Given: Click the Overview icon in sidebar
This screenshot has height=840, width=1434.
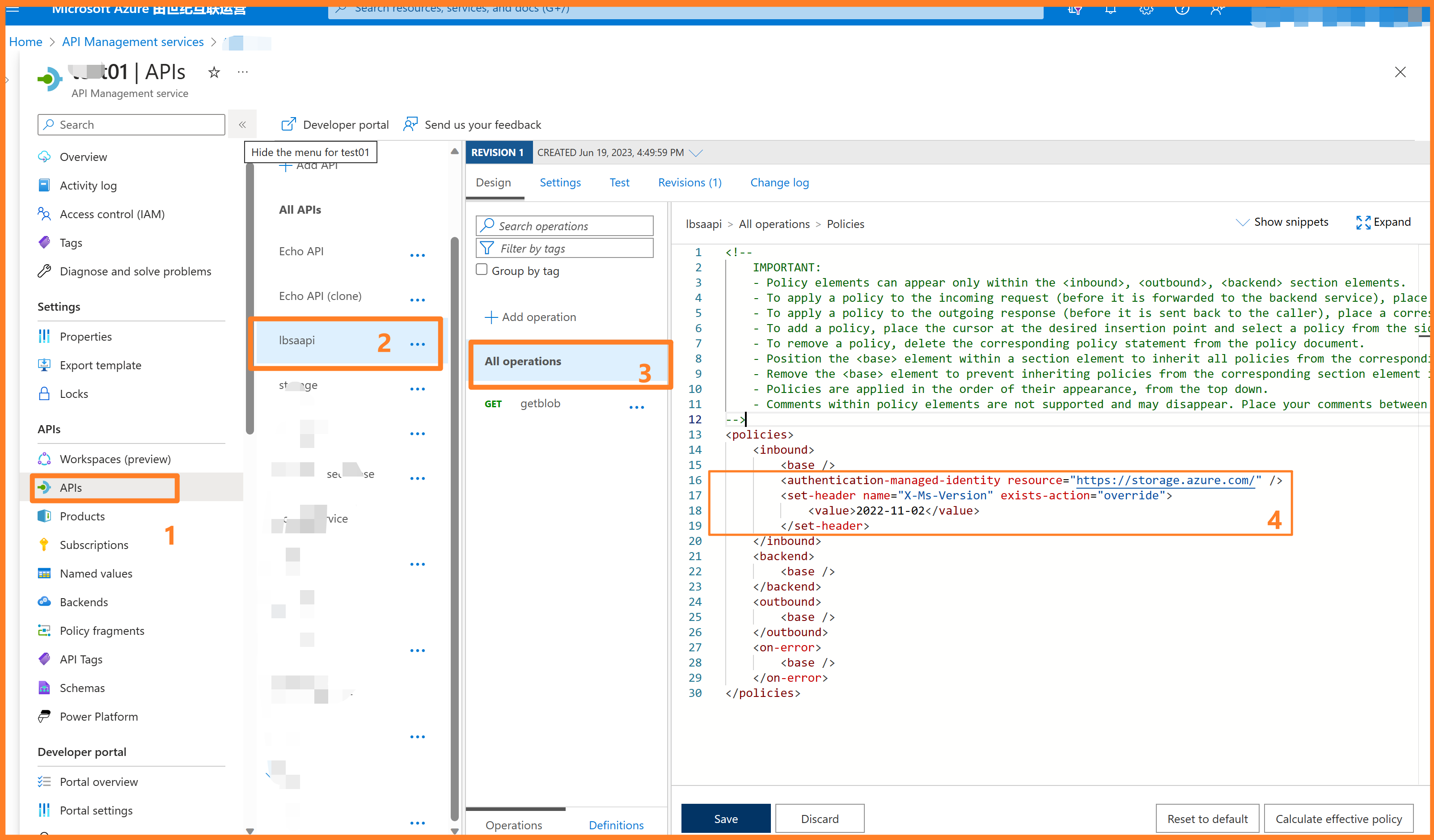Looking at the screenshot, I should (46, 156).
